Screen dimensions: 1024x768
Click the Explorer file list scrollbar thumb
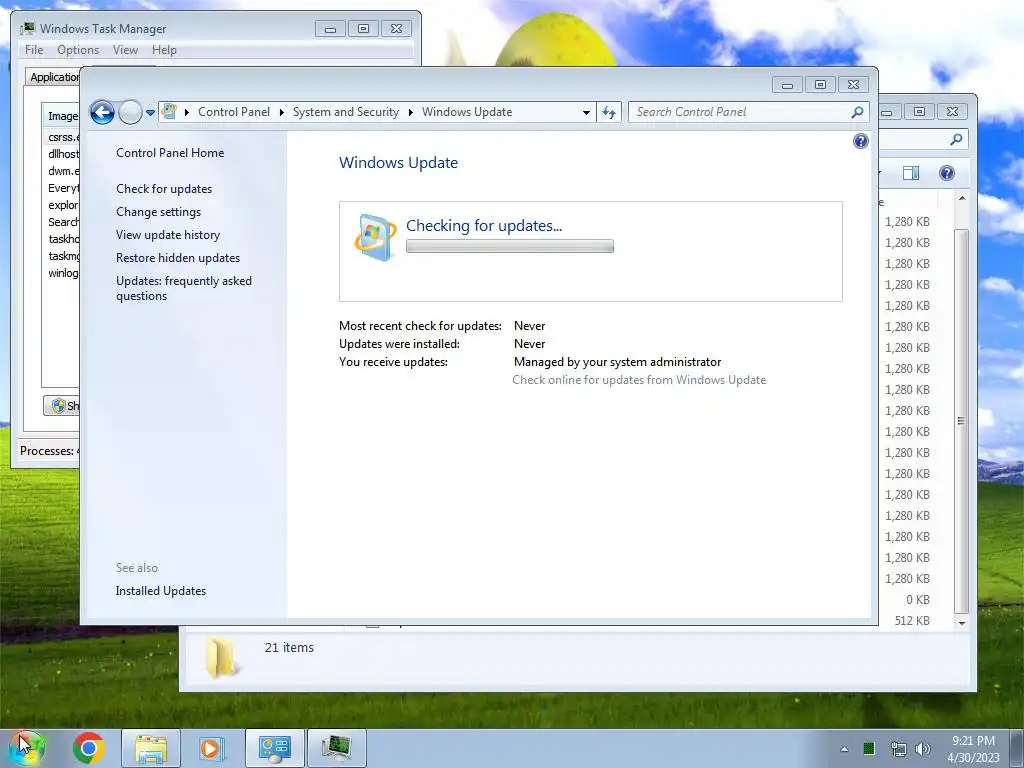coord(961,421)
